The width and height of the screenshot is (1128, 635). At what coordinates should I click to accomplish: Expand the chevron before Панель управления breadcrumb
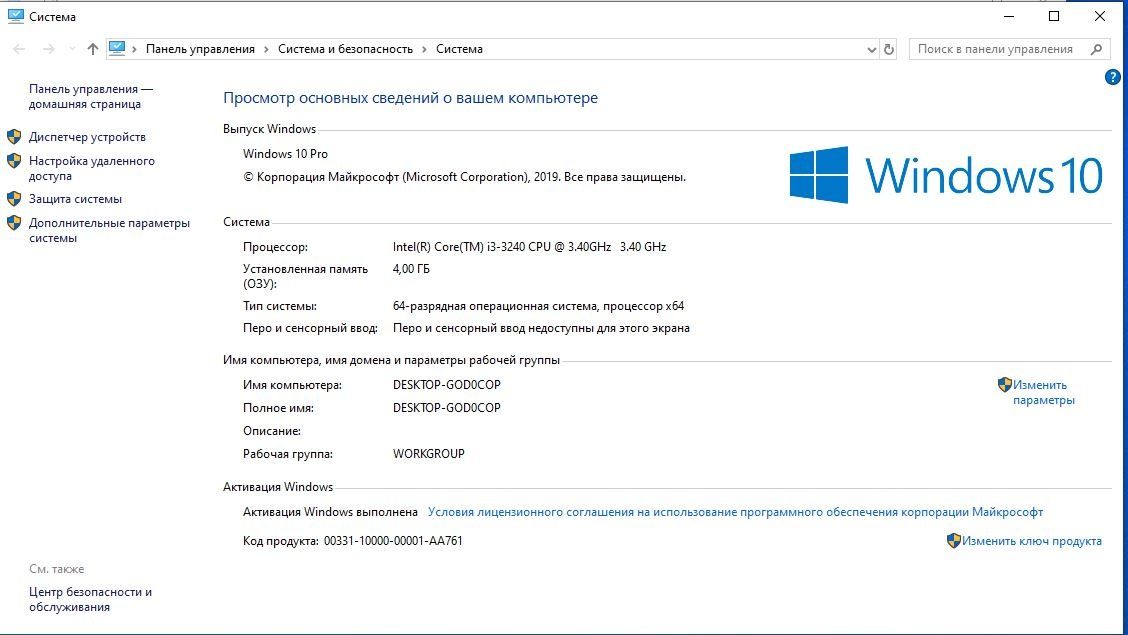pos(135,49)
